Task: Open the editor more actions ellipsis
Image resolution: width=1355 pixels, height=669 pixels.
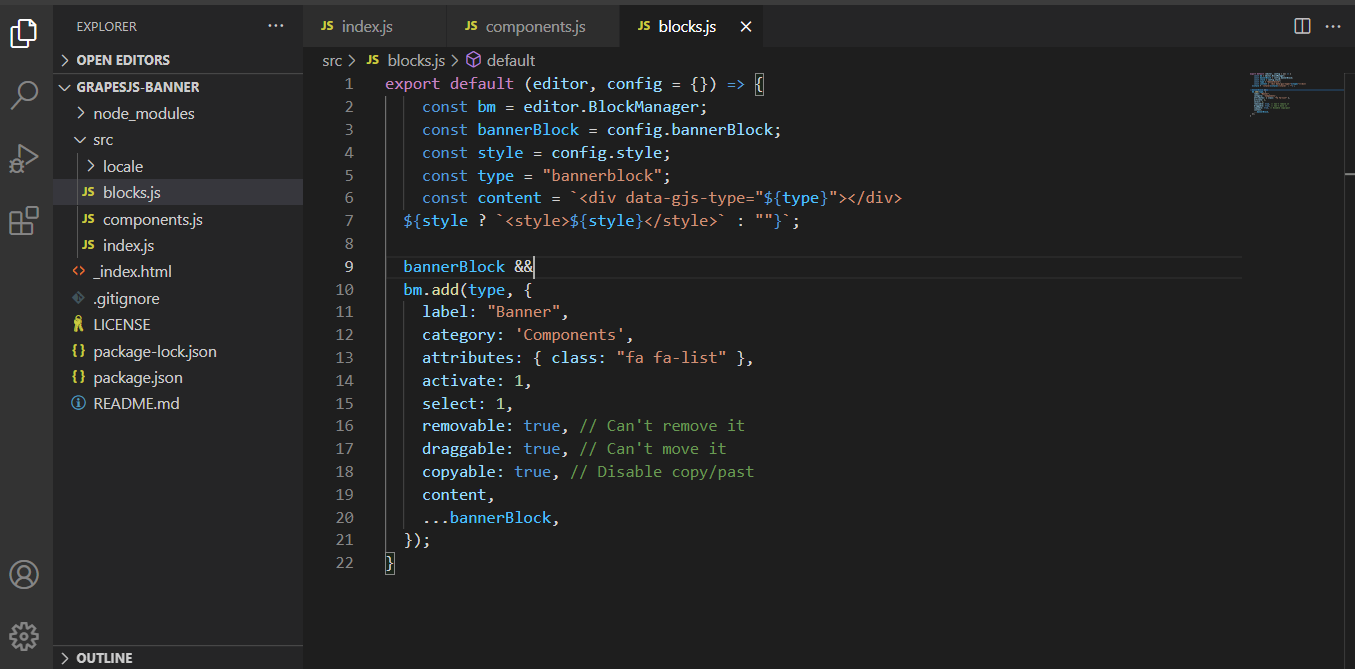Action: tap(1333, 26)
